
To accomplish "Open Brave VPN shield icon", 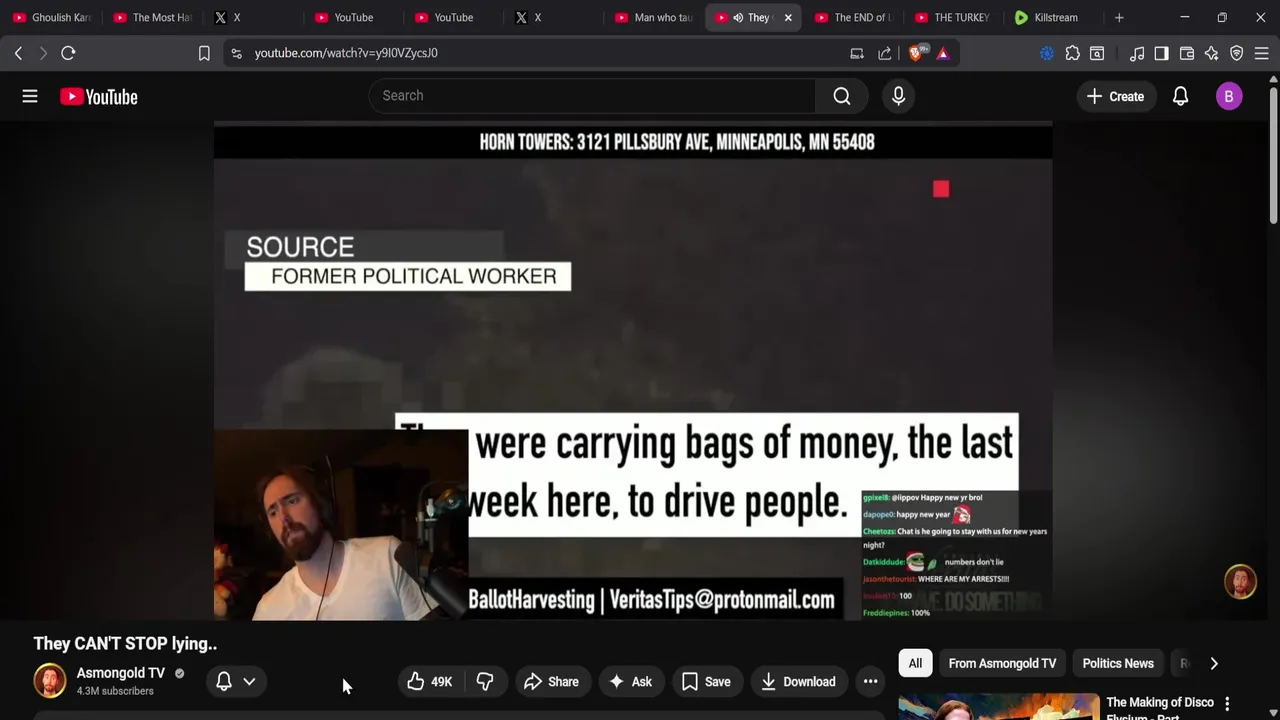I will point(1236,53).
